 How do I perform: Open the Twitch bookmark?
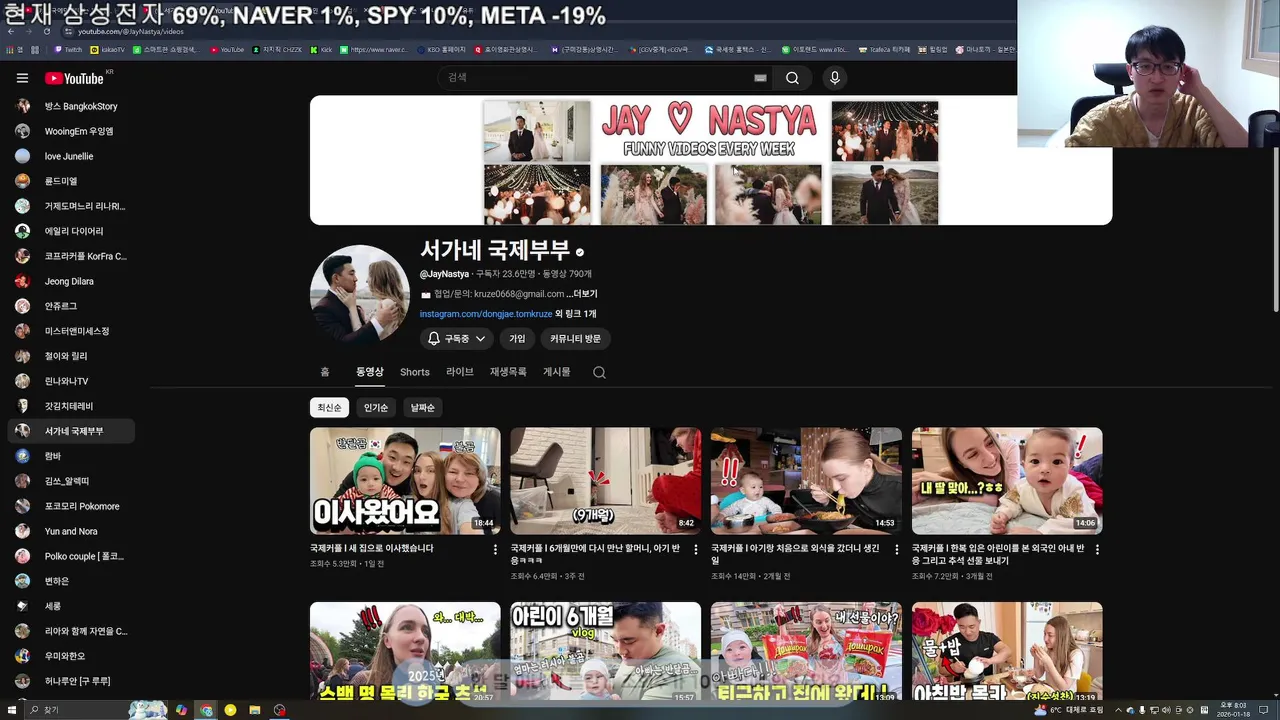[x=69, y=49]
